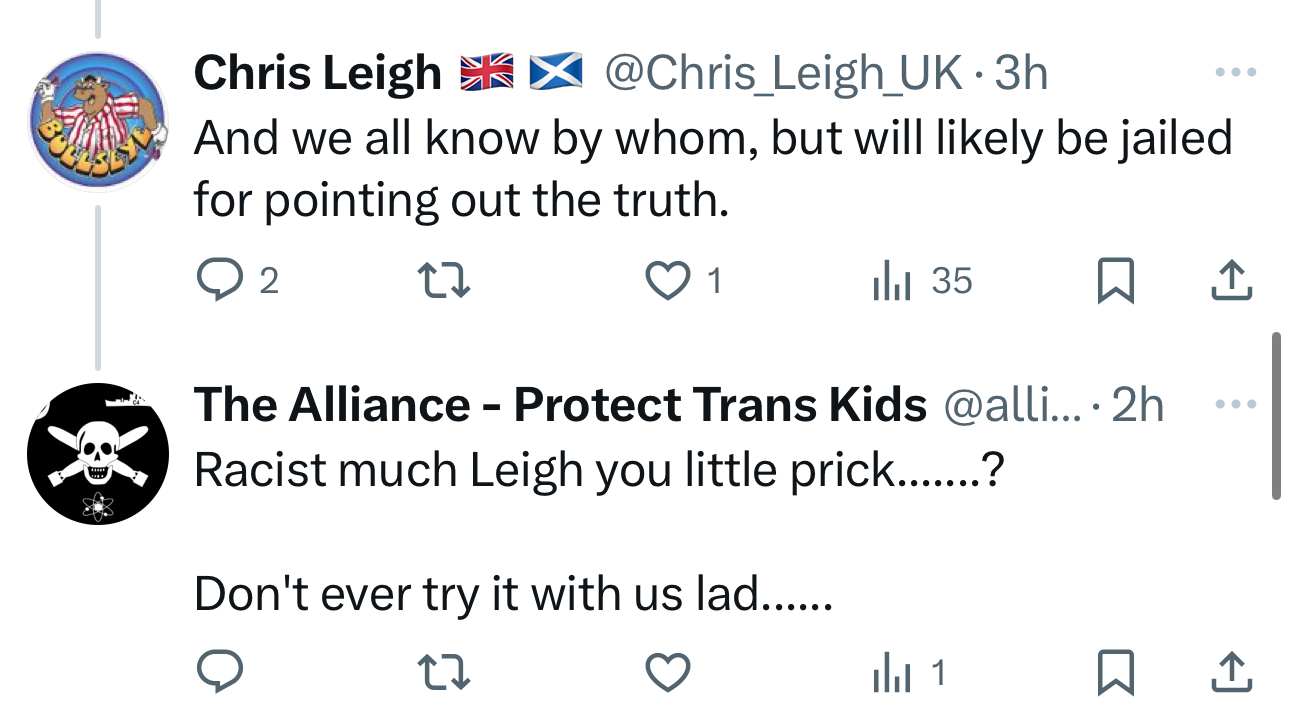
Task: Like Chris Leigh's tweet
Action: click(x=667, y=281)
